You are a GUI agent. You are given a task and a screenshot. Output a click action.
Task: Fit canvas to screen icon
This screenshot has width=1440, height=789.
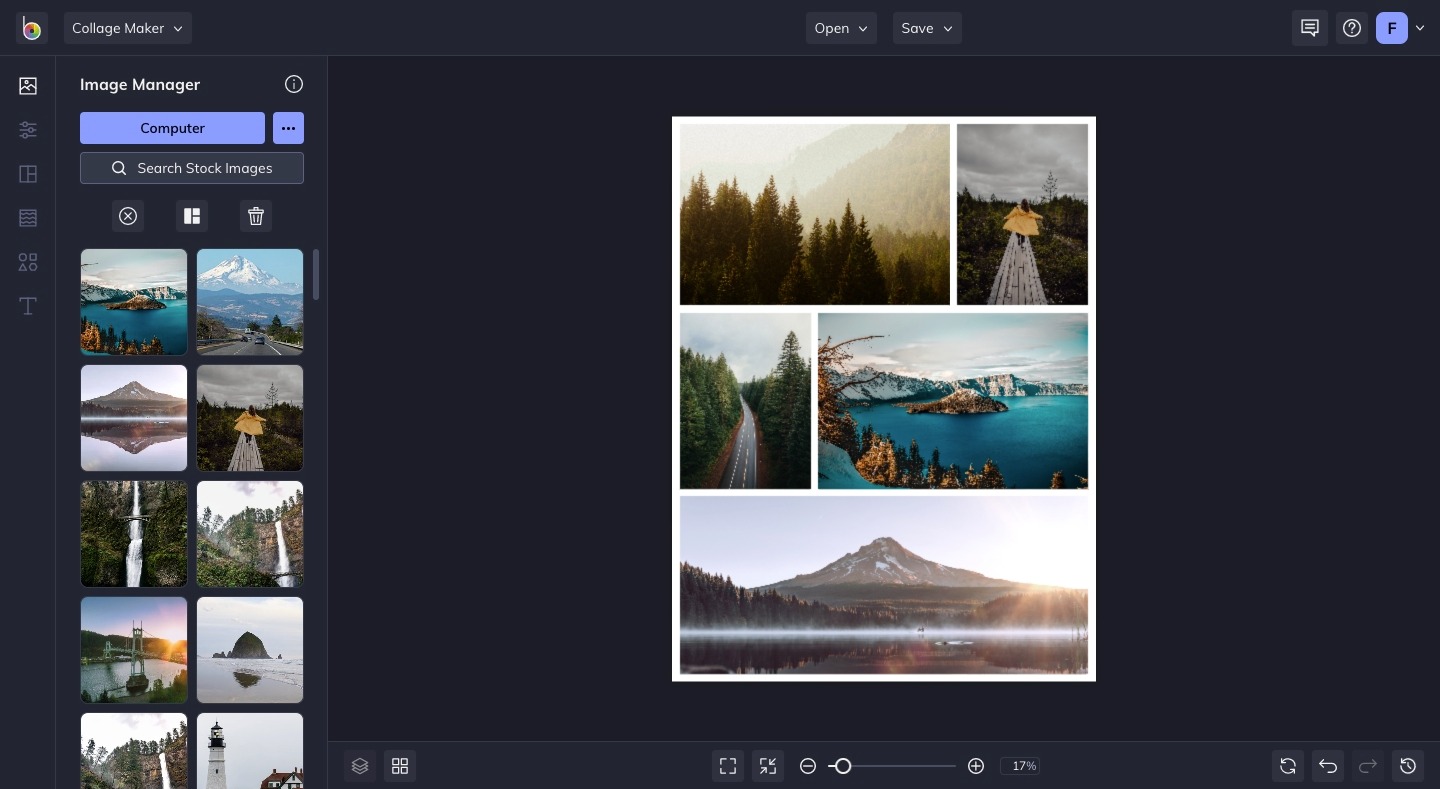pos(728,766)
